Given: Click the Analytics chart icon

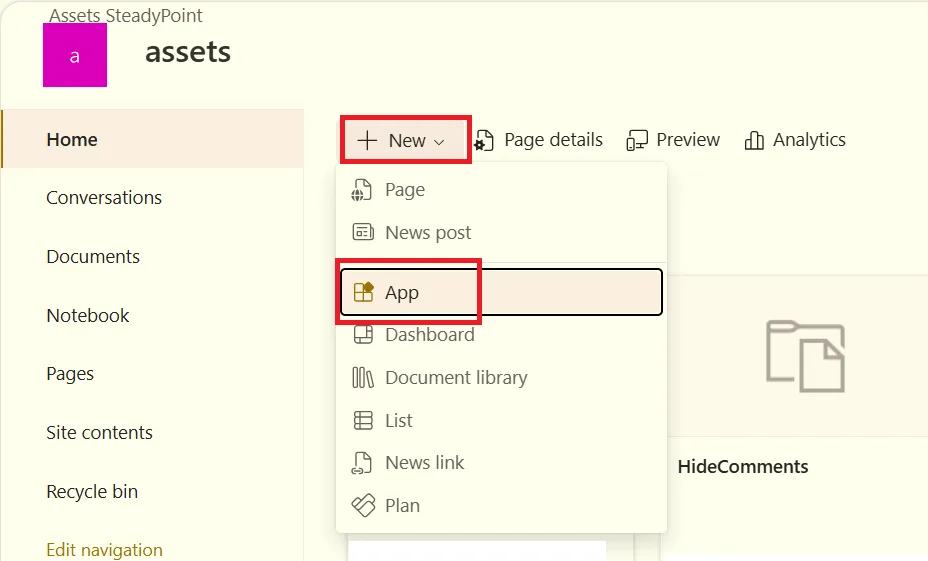Looking at the screenshot, I should click(754, 140).
